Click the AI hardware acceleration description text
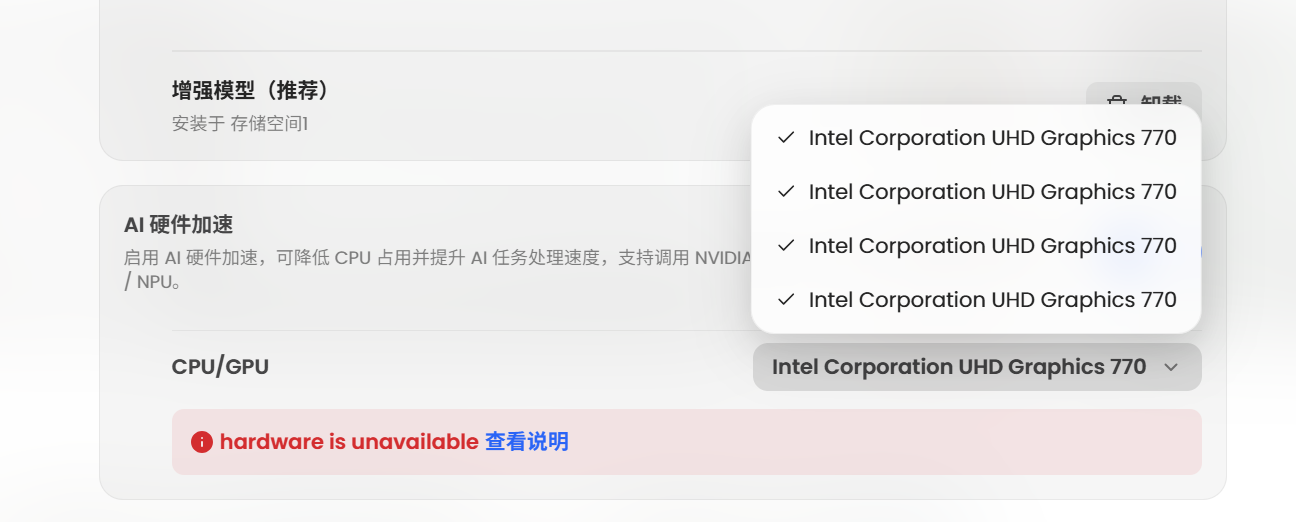This screenshot has height=522, width=1296. click(437, 270)
